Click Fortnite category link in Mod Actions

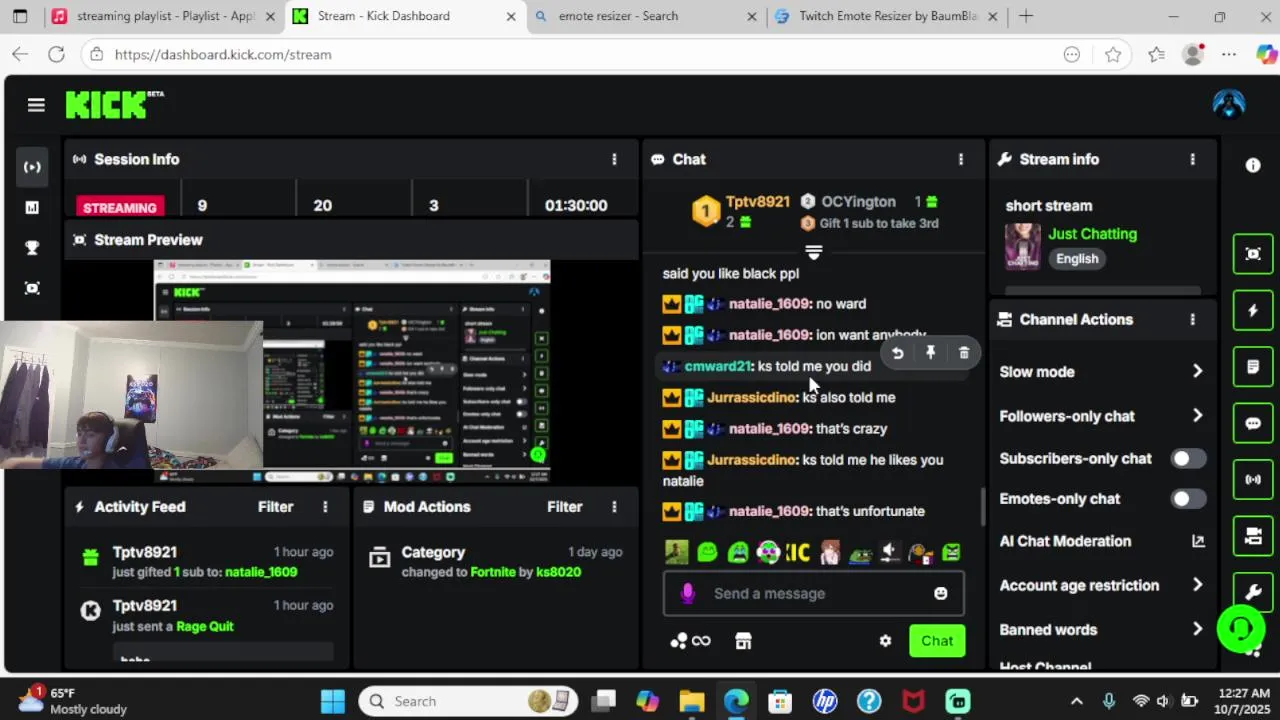click(493, 572)
